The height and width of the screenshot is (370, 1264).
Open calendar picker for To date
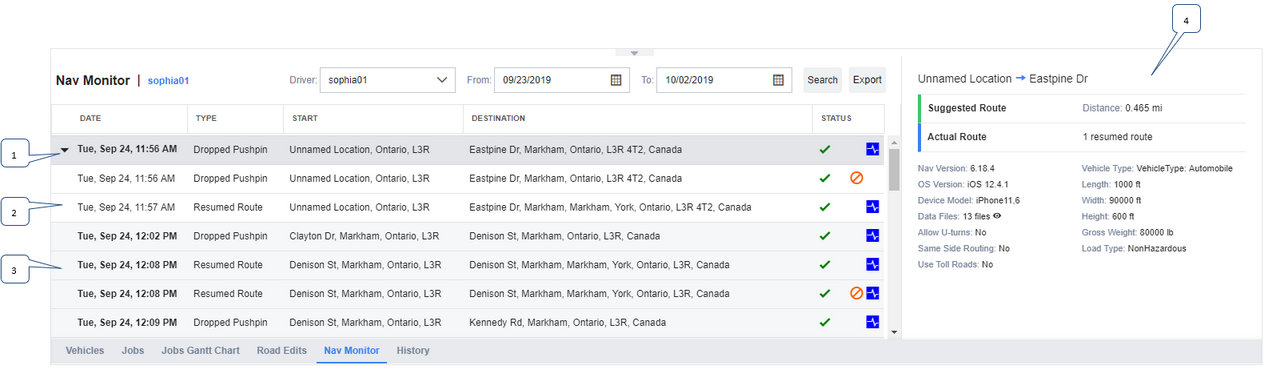click(778, 80)
